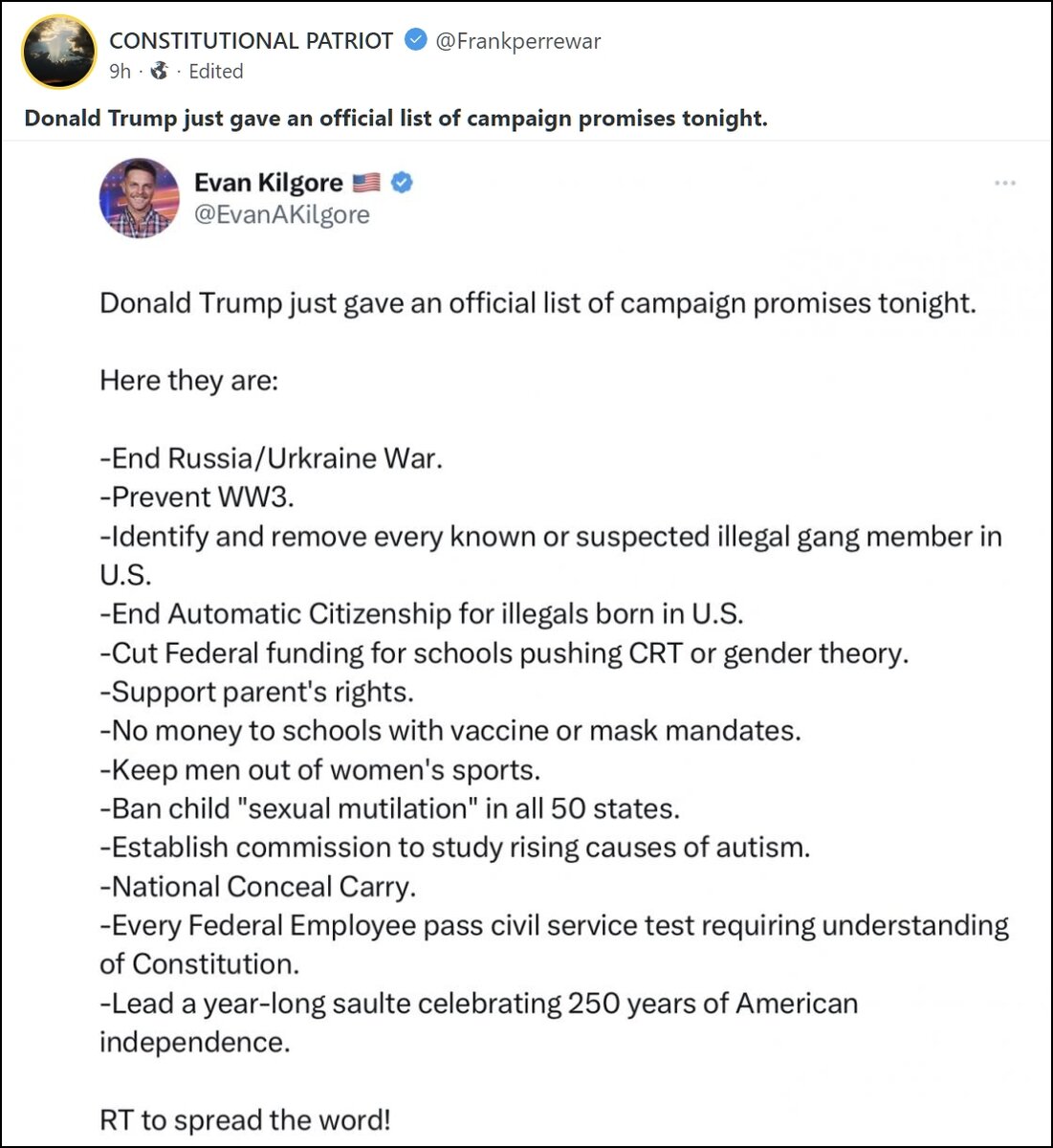
Task: Open the three-dot more options menu
Action: (1004, 183)
